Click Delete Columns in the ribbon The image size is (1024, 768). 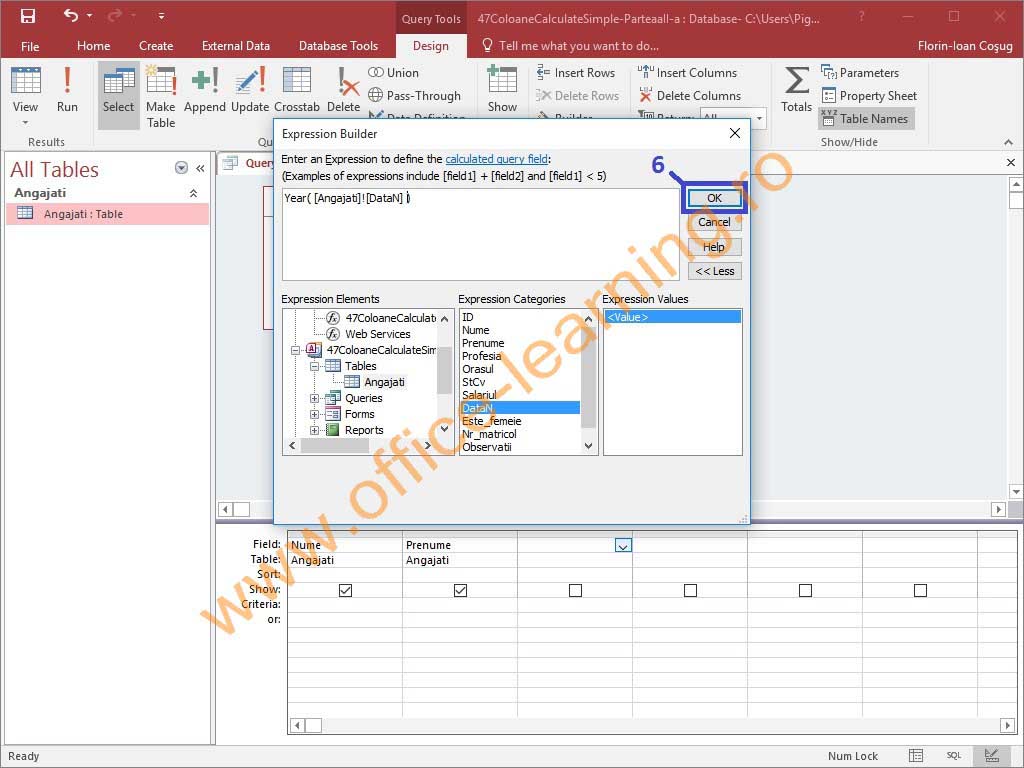pyautogui.click(x=690, y=95)
